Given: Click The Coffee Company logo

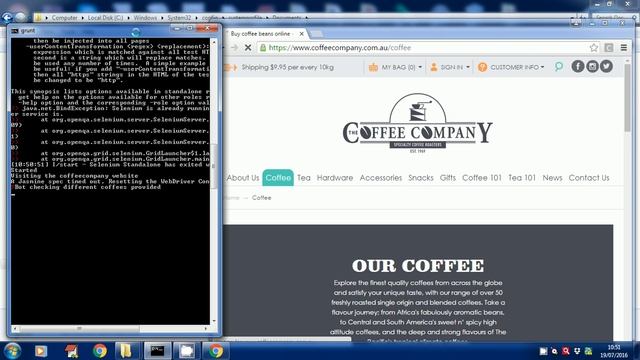Looking at the screenshot, I should 417,123.
